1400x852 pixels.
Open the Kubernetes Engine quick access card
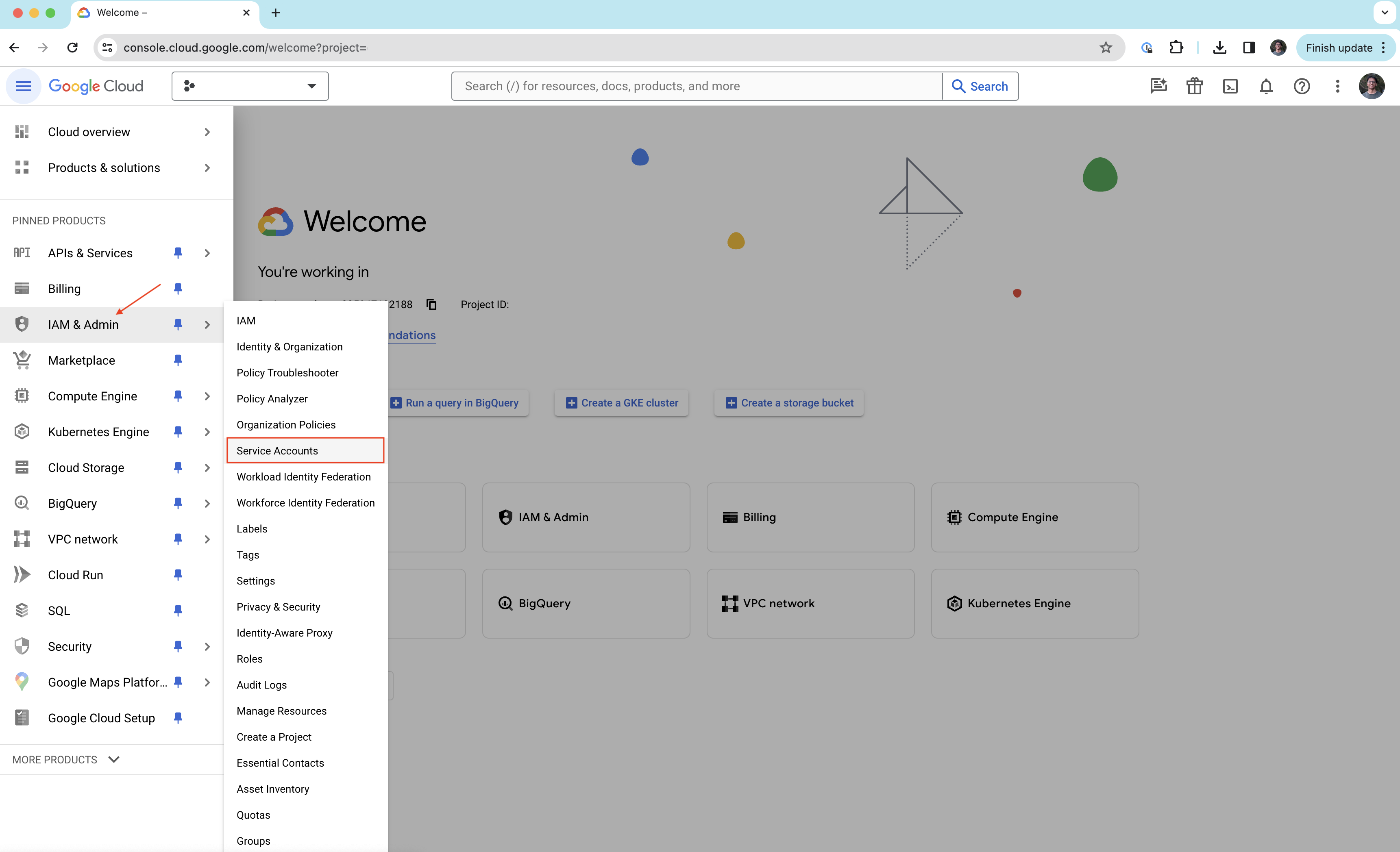tap(1035, 603)
